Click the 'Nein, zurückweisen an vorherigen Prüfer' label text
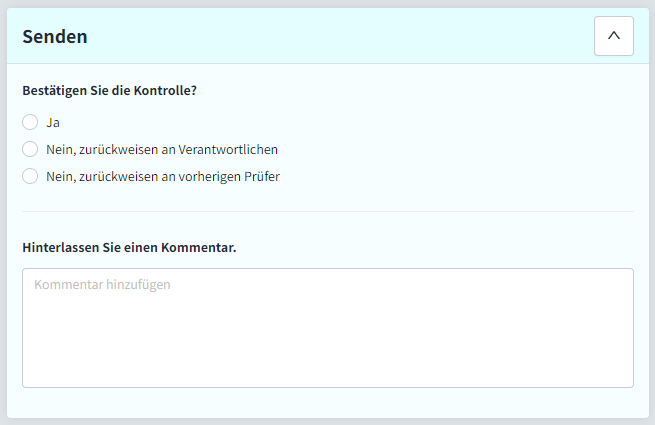The height and width of the screenshot is (425, 655). [163, 177]
